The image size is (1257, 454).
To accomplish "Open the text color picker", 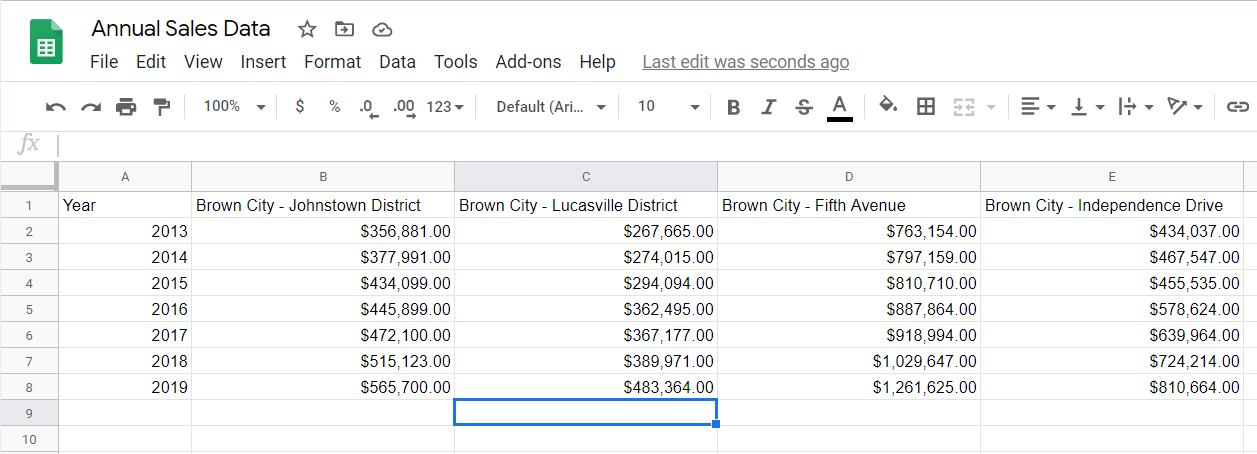I will tap(840, 107).
